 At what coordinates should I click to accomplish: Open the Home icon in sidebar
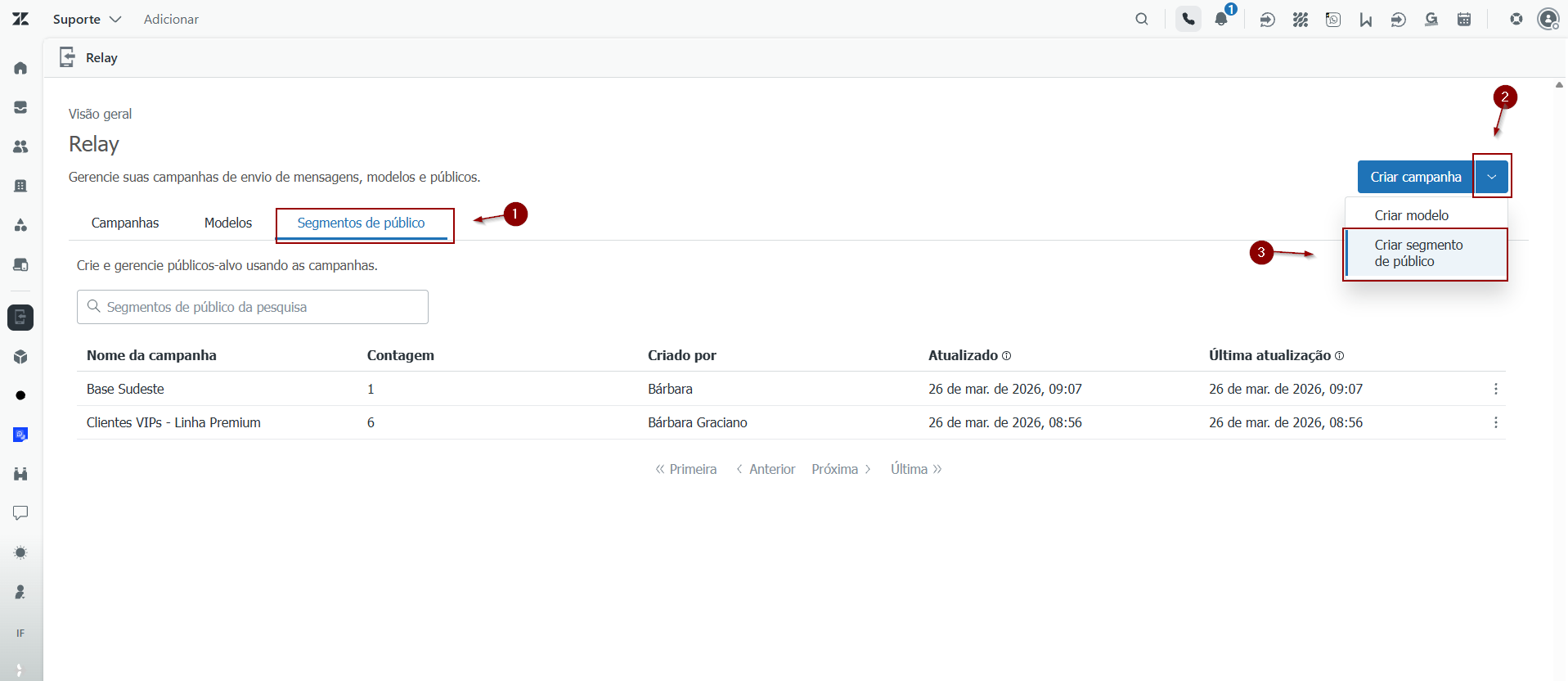coord(20,68)
